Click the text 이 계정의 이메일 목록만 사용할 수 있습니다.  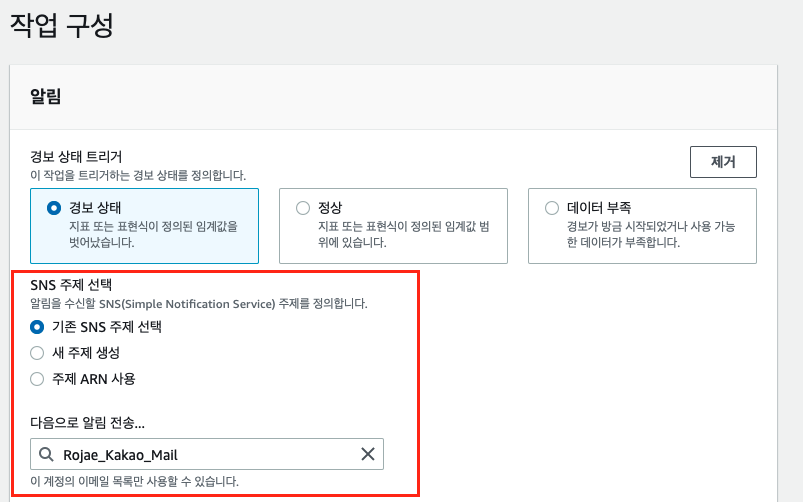coord(134,482)
